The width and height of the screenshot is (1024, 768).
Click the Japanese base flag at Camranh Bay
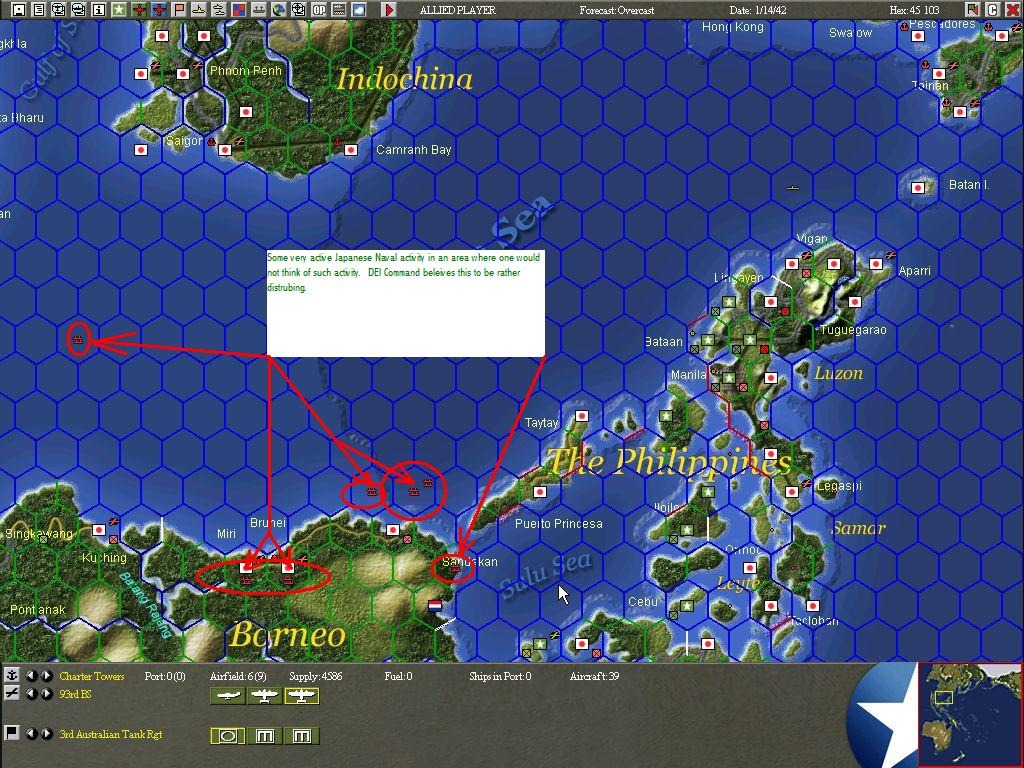[x=351, y=150]
